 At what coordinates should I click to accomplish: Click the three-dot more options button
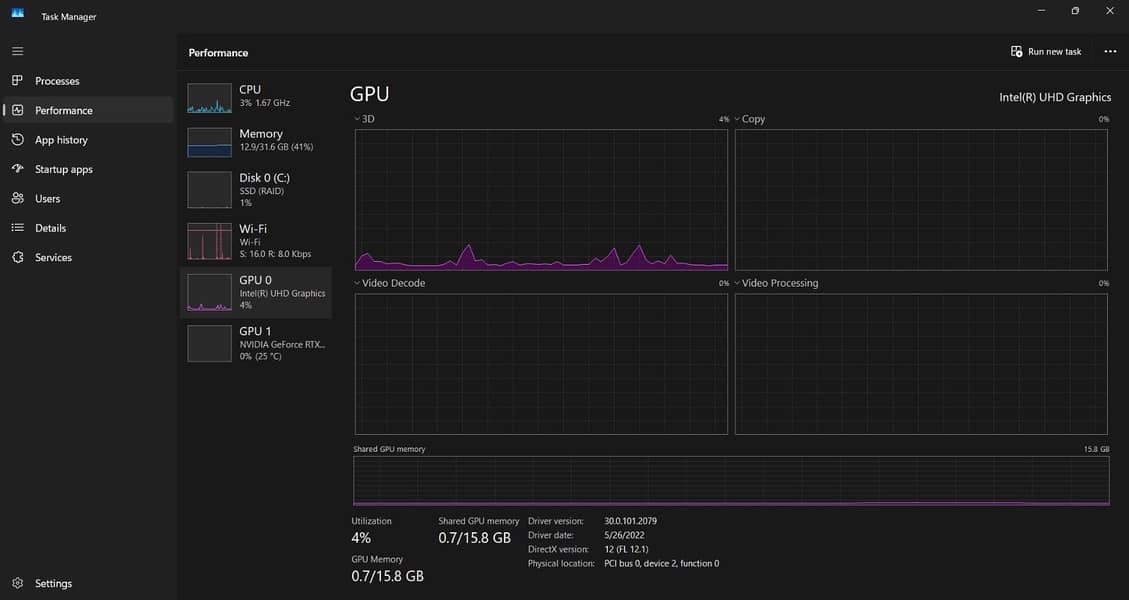[1109, 52]
